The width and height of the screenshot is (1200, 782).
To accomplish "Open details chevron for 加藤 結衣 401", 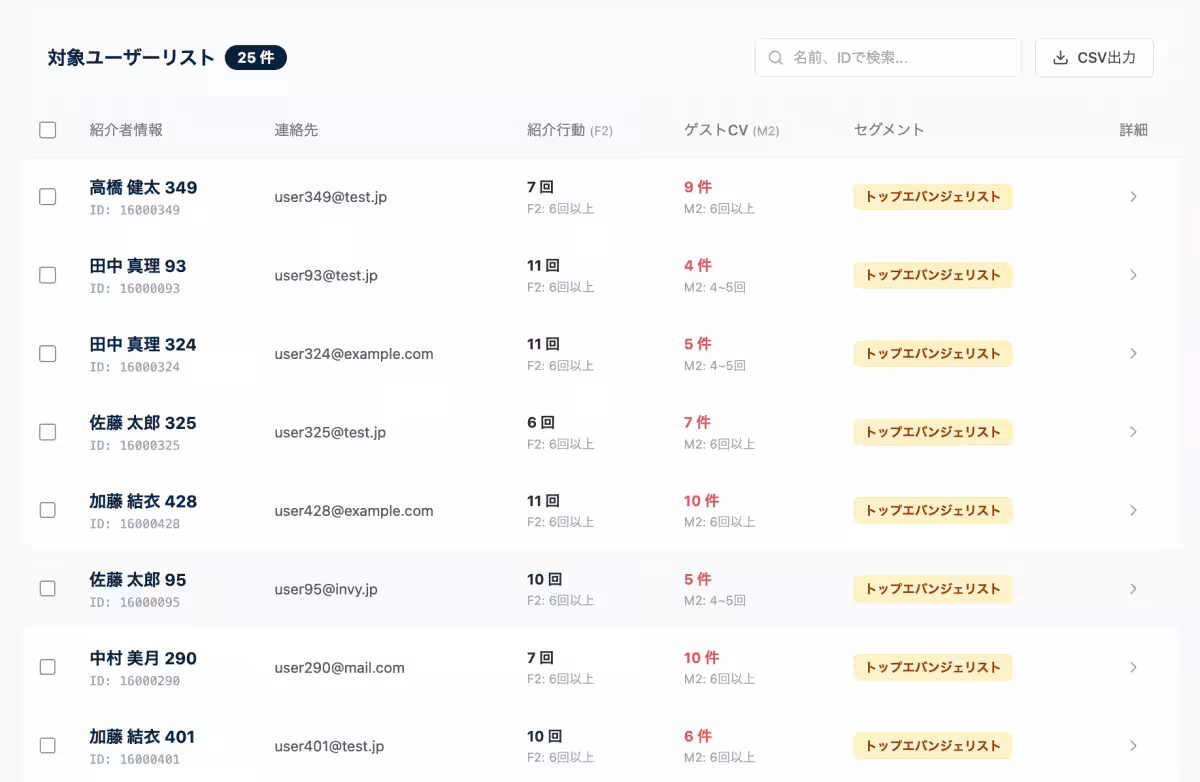I will pos(1133,745).
